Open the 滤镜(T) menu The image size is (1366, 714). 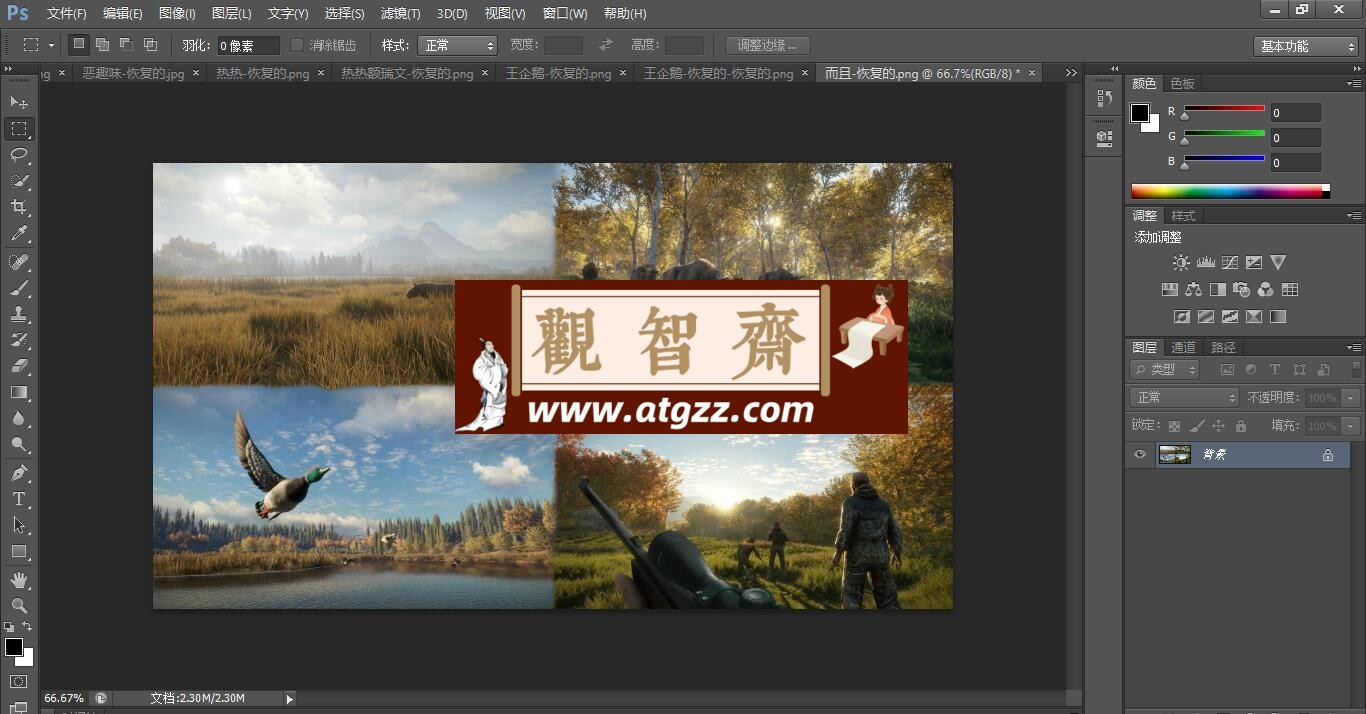point(401,13)
